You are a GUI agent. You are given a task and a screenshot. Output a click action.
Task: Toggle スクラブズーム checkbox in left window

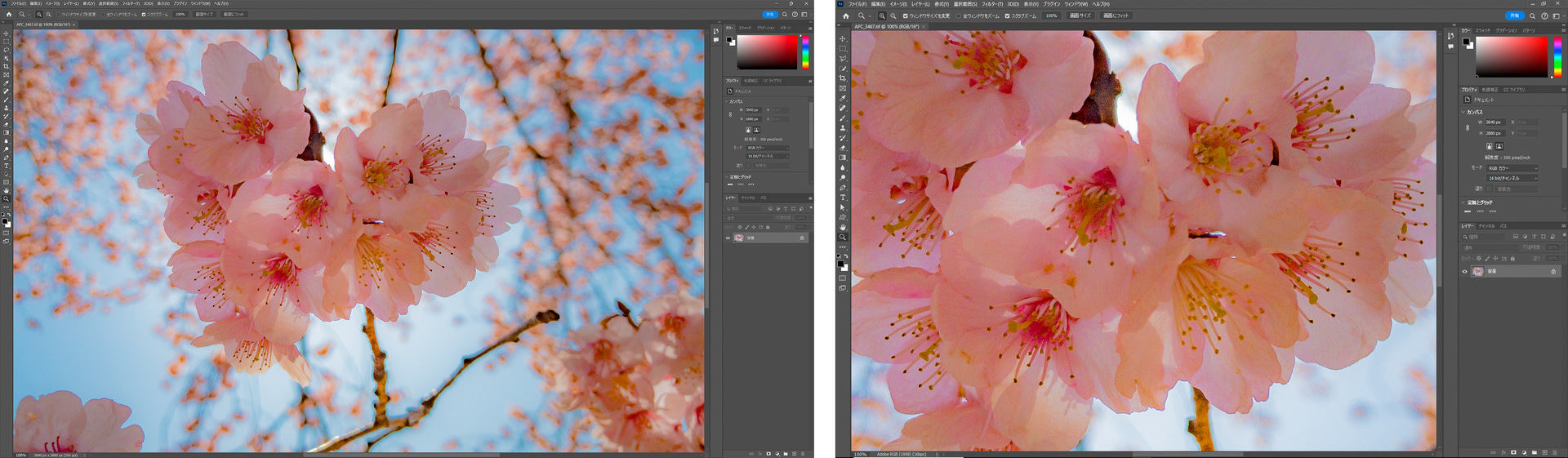coord(144,14)
